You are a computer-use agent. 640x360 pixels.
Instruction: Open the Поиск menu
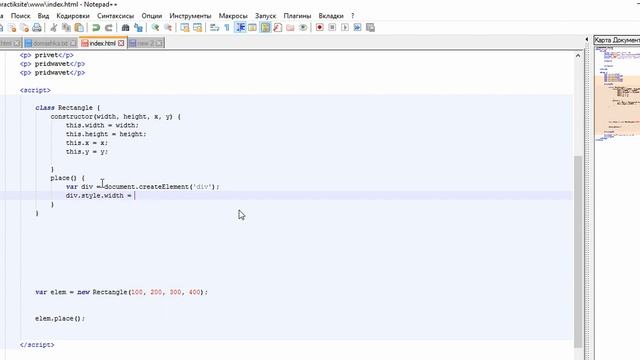[x=20, y=16]
